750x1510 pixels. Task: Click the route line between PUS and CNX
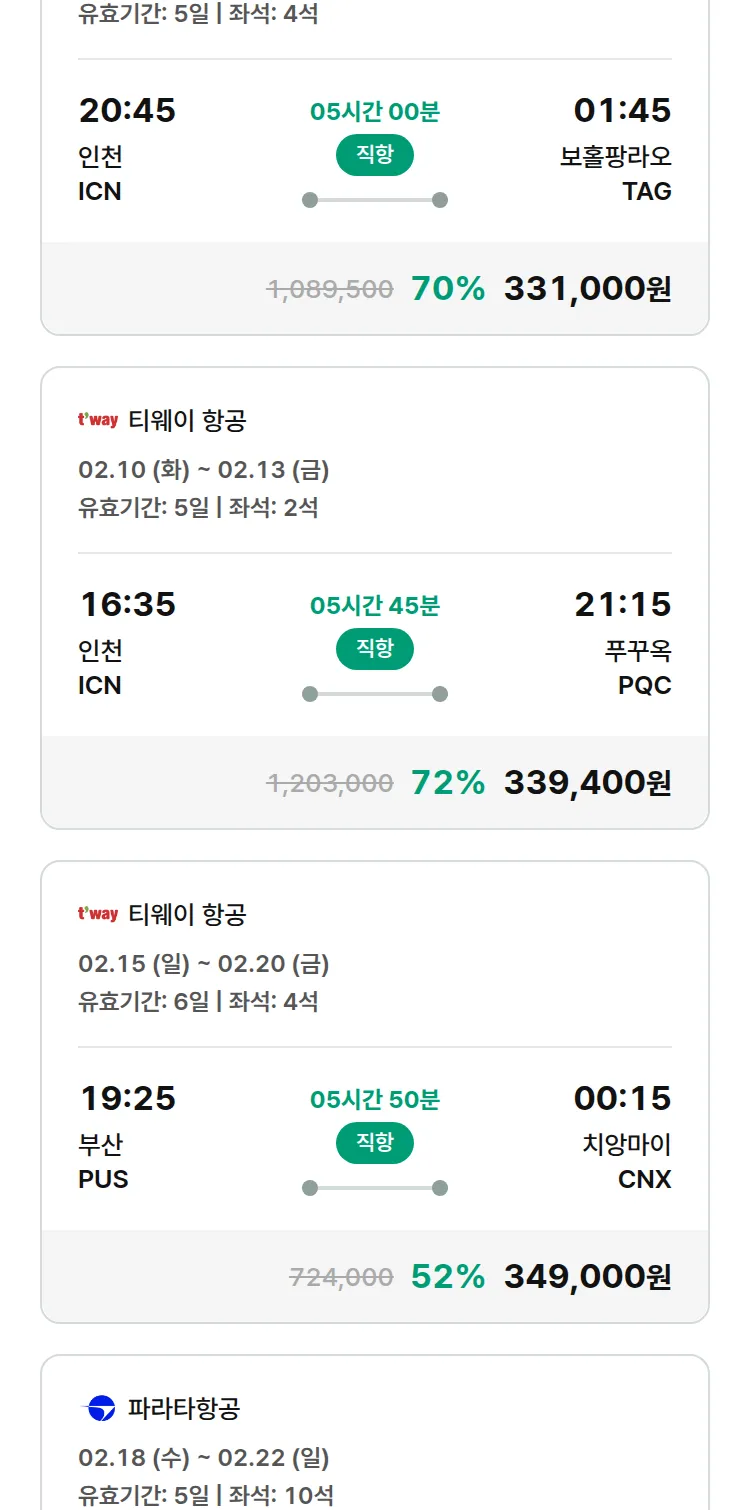tap(374, 1188)
